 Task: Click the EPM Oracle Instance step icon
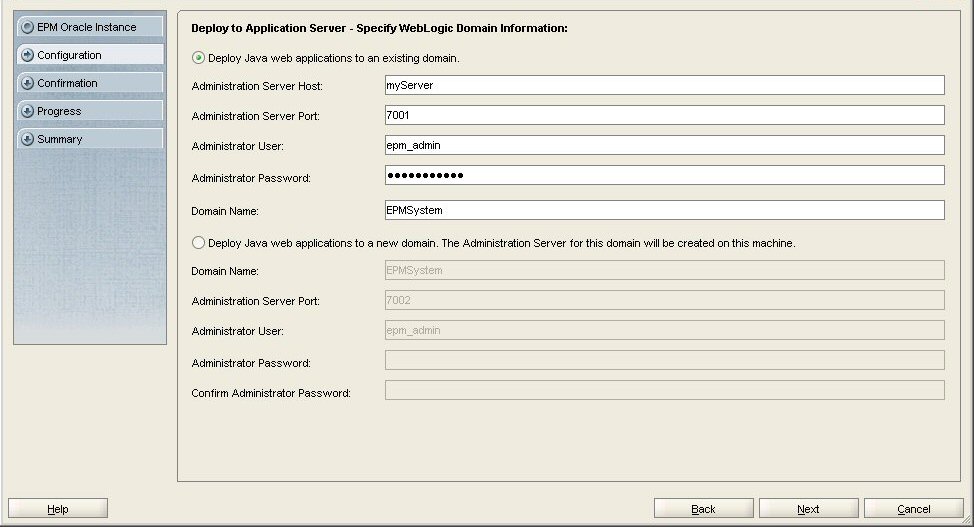tap(27, 27)
